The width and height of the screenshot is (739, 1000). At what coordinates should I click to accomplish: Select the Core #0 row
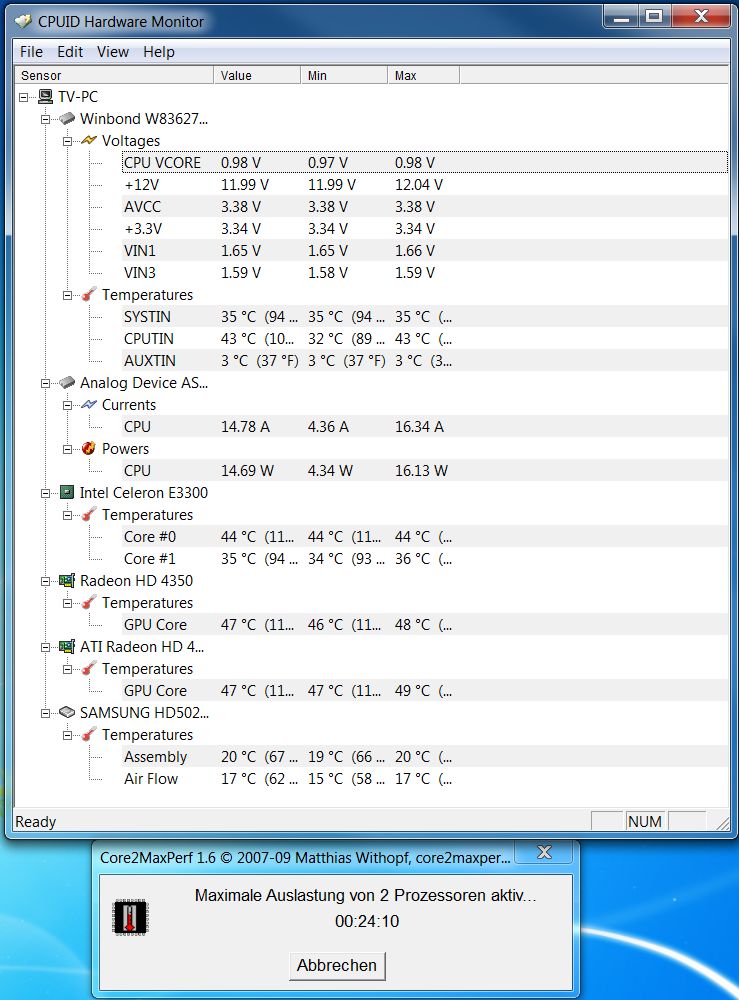coord(425,537)
